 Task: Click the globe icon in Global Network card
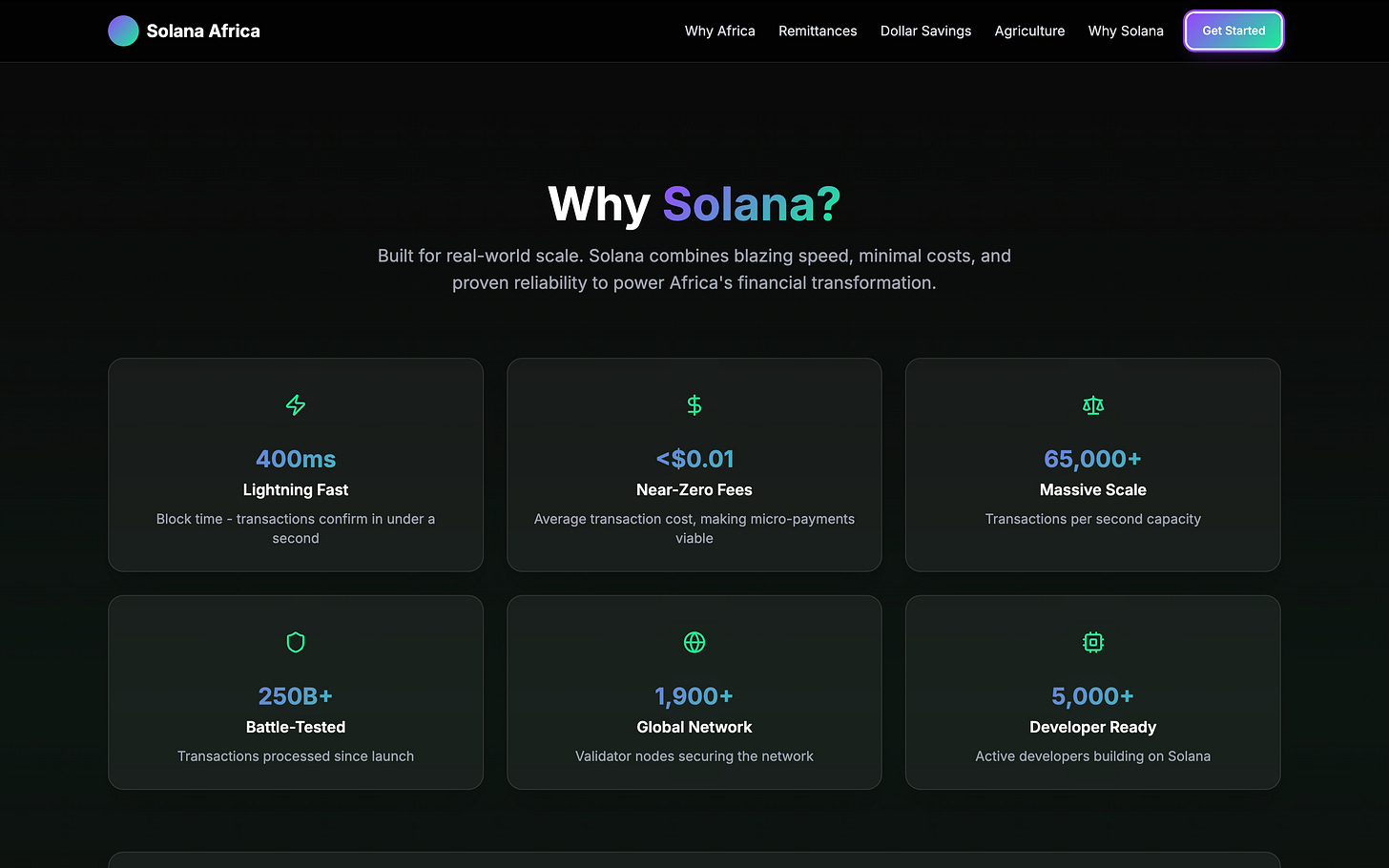point(694,642)
